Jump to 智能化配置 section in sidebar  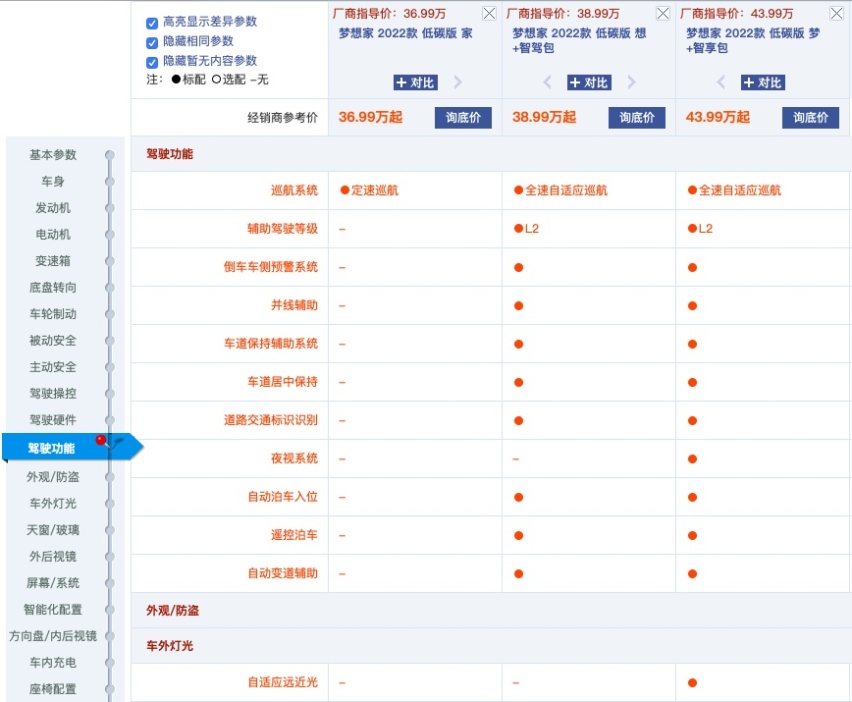[x=53, y=610]
